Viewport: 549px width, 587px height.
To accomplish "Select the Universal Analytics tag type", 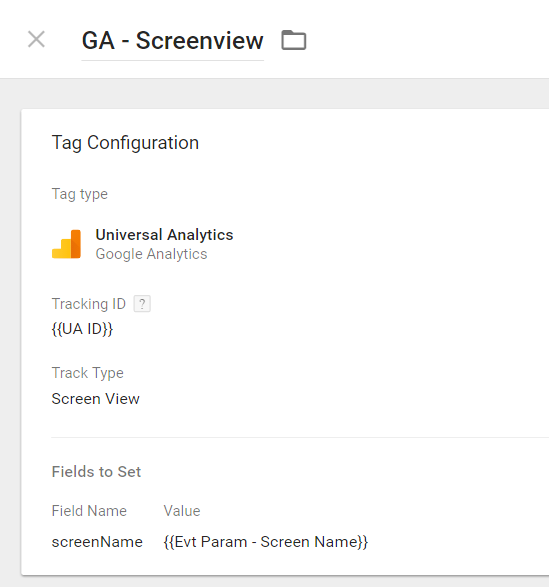I will click(164, 235).
